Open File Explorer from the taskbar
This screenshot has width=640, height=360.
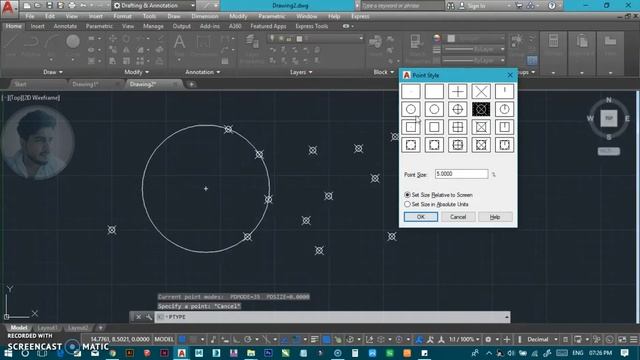[251, 353]
